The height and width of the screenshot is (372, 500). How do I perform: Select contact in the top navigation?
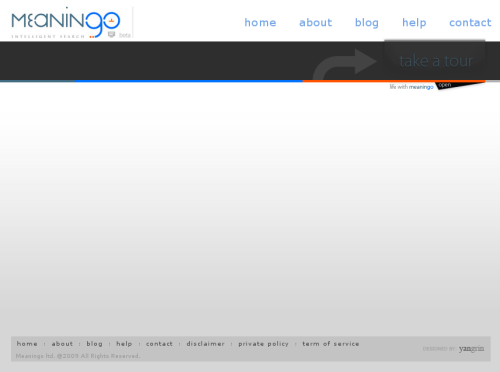pos(470,23)
